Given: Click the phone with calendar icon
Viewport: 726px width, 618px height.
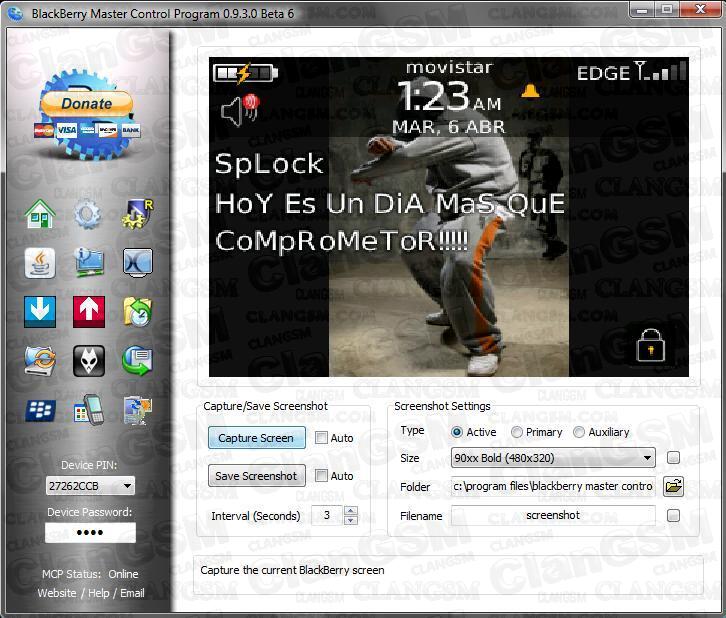Looking at the screenshot, I should [x=89, y=410].
